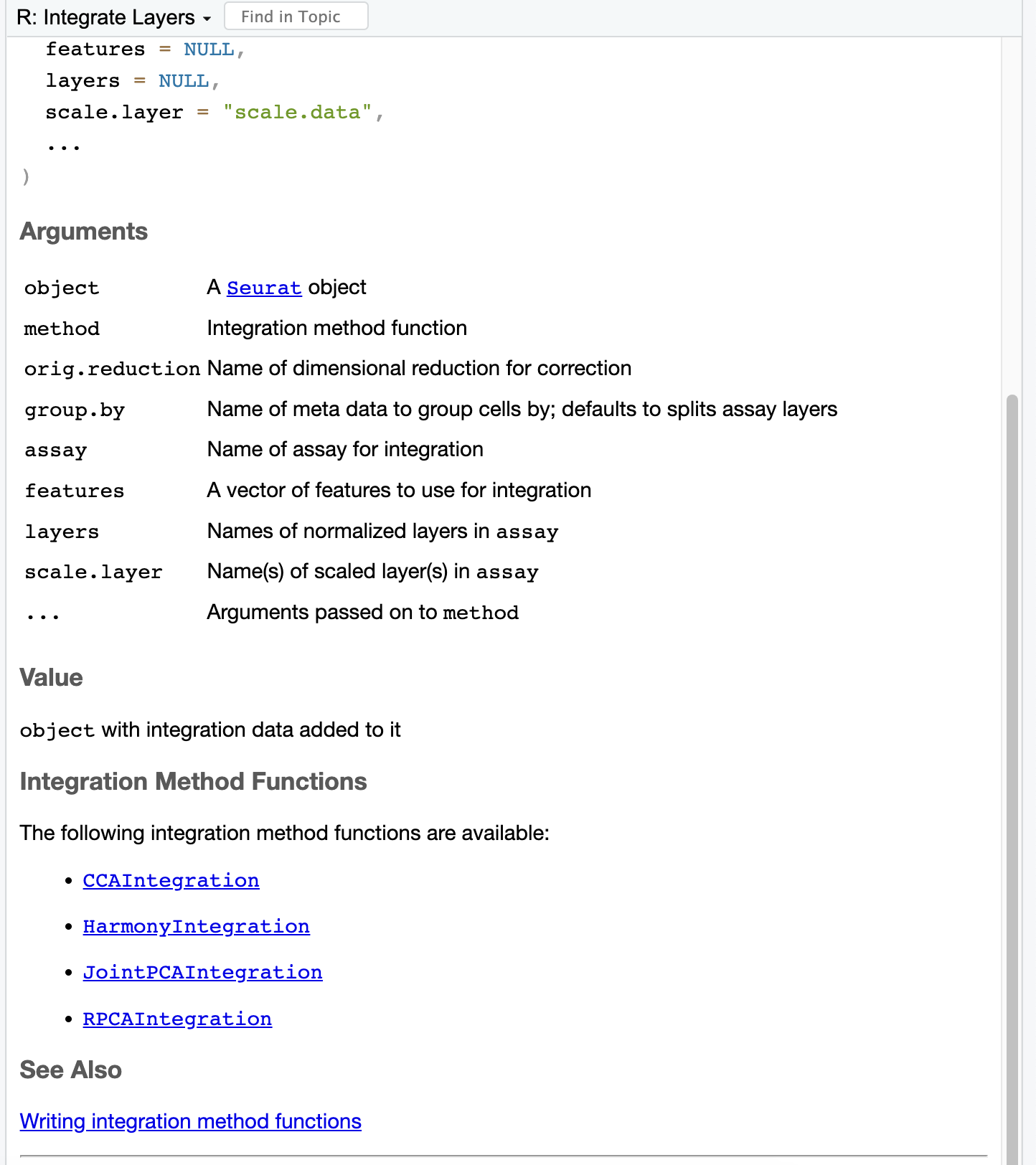Viewport: 1036px width, 1165px height.
Task: Follow the Writing integration method functions link
Action: pos(190,1121)
